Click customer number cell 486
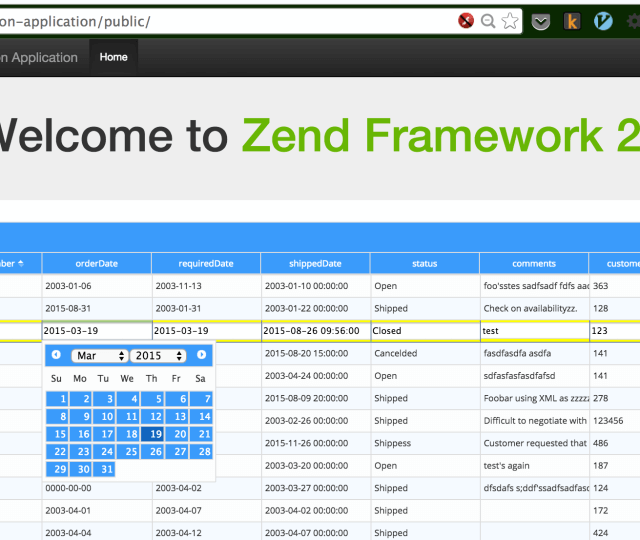Image resolution: width=640 pixels, height=540 pixels. (615, 443)
